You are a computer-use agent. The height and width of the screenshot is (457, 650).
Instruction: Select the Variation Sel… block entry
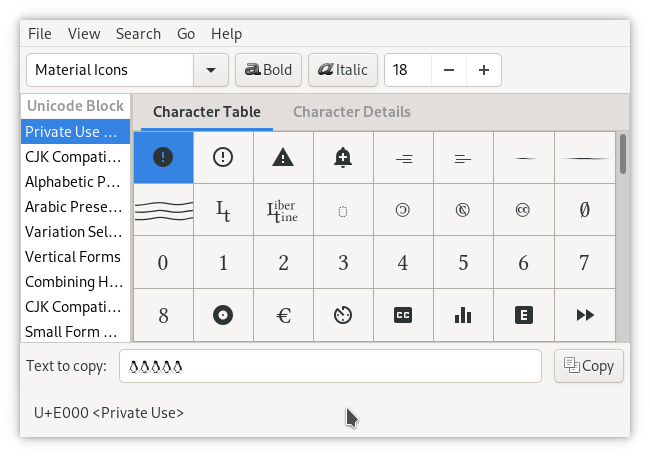pos(75,232)
